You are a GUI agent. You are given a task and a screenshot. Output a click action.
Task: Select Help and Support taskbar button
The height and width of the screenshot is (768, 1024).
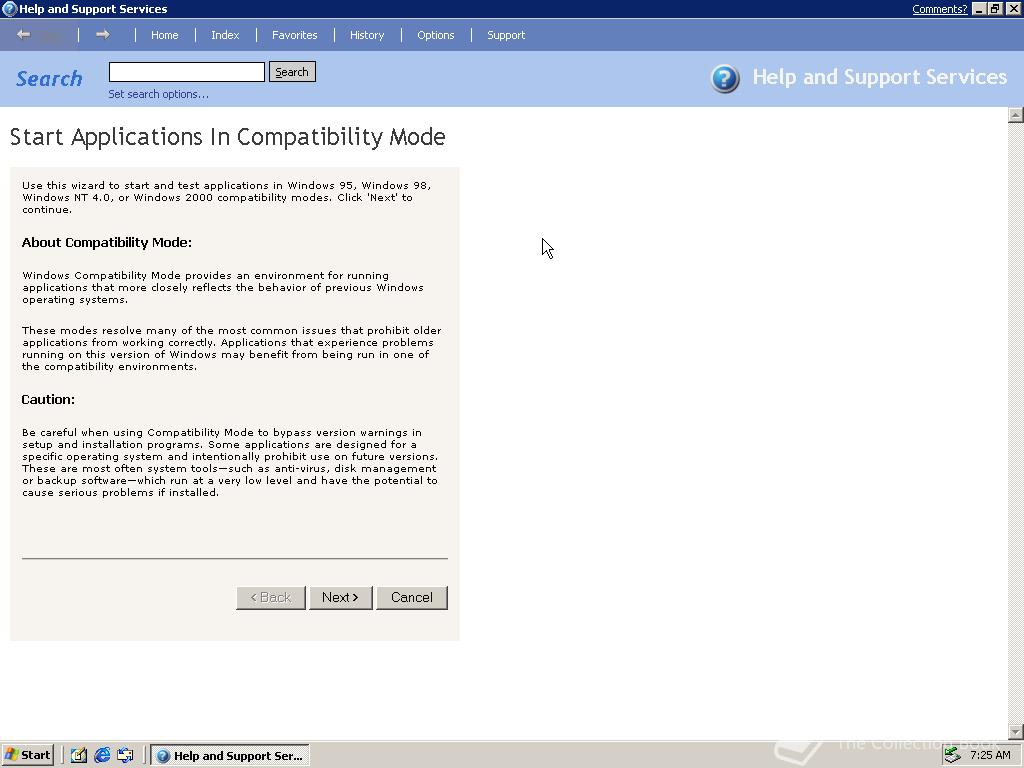230,756
